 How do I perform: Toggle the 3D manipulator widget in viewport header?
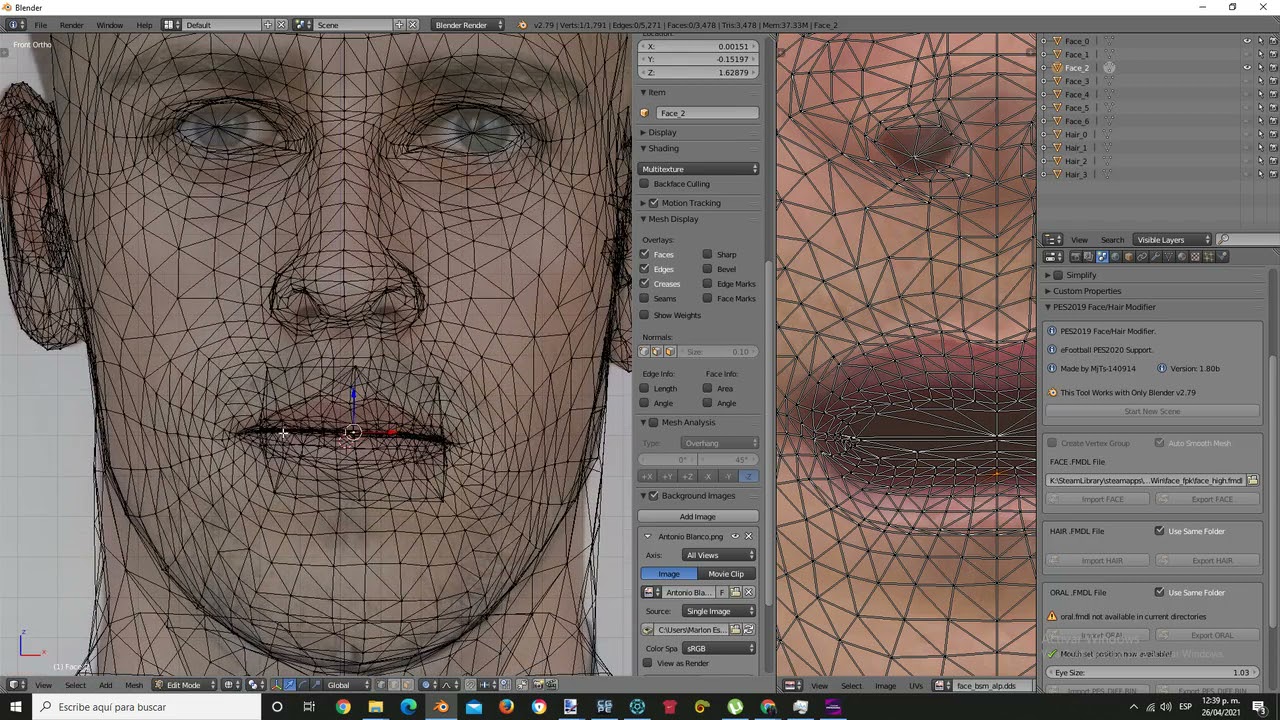pyautogui.click(x=276, y=685)
